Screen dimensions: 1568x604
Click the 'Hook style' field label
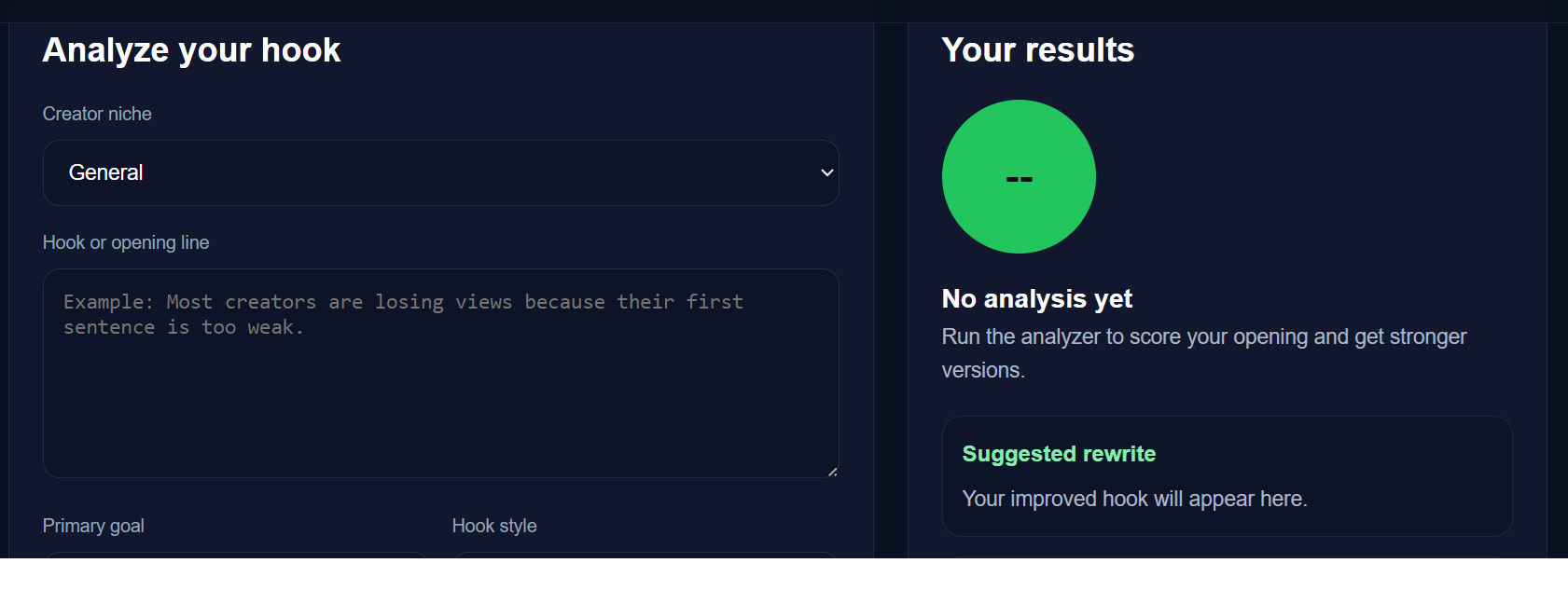494,526
